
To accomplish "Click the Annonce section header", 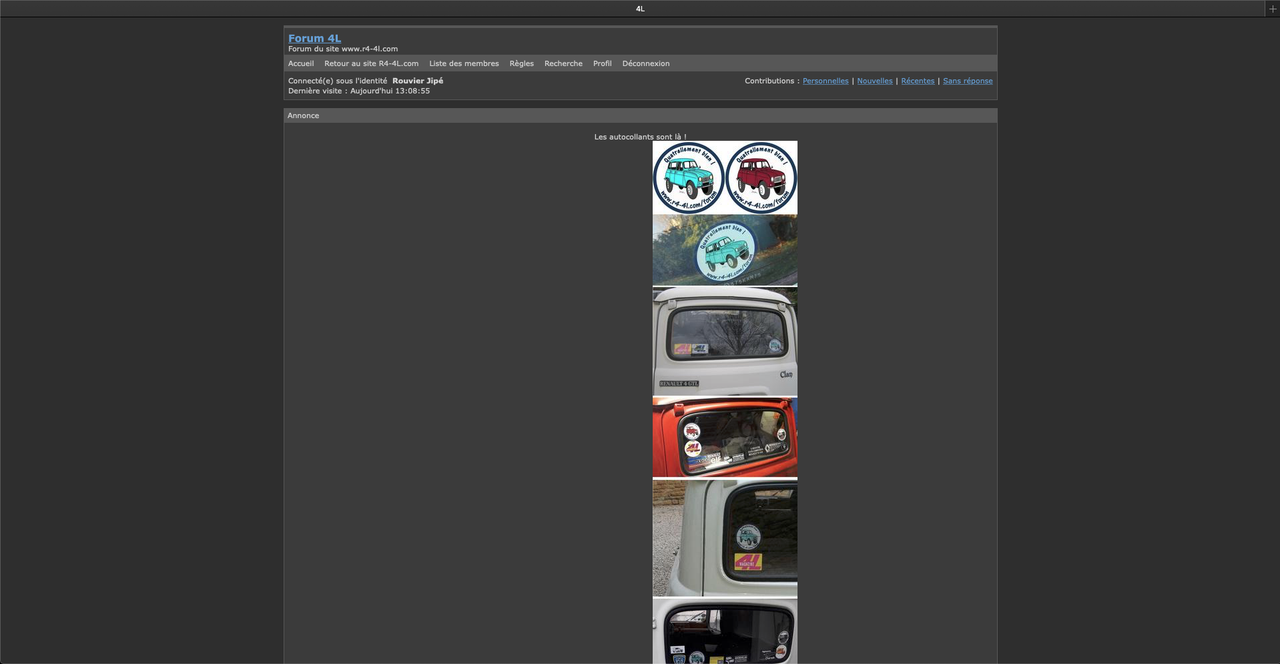I will (640, 115).
